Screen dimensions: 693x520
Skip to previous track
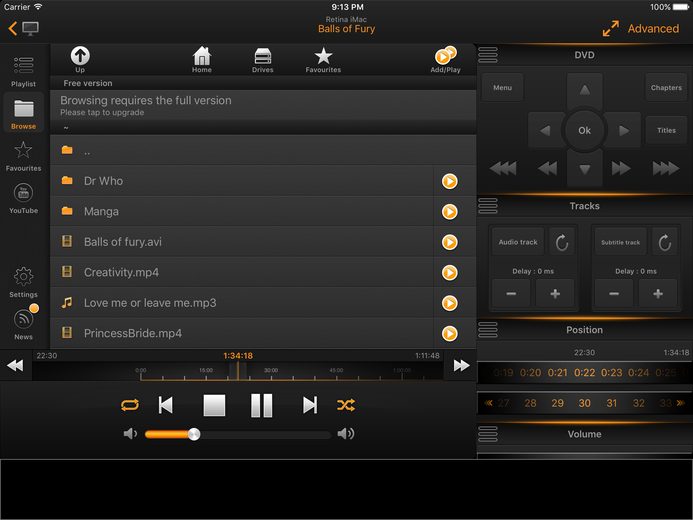point(166,405)
